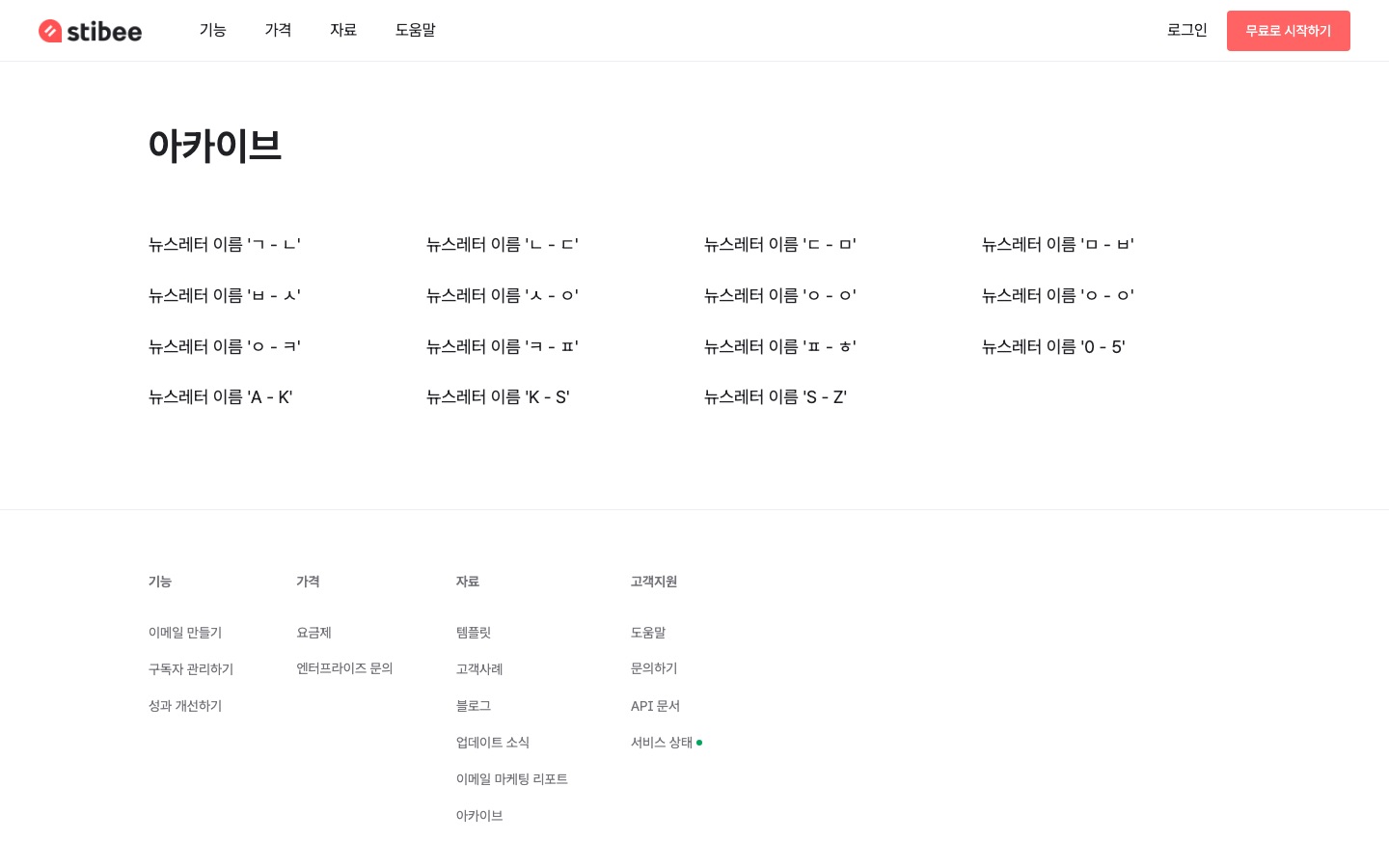Open newsletter names 'ㅋ - ㅍ'
This screenshot has height=868, width=1389.
(503, 347)
